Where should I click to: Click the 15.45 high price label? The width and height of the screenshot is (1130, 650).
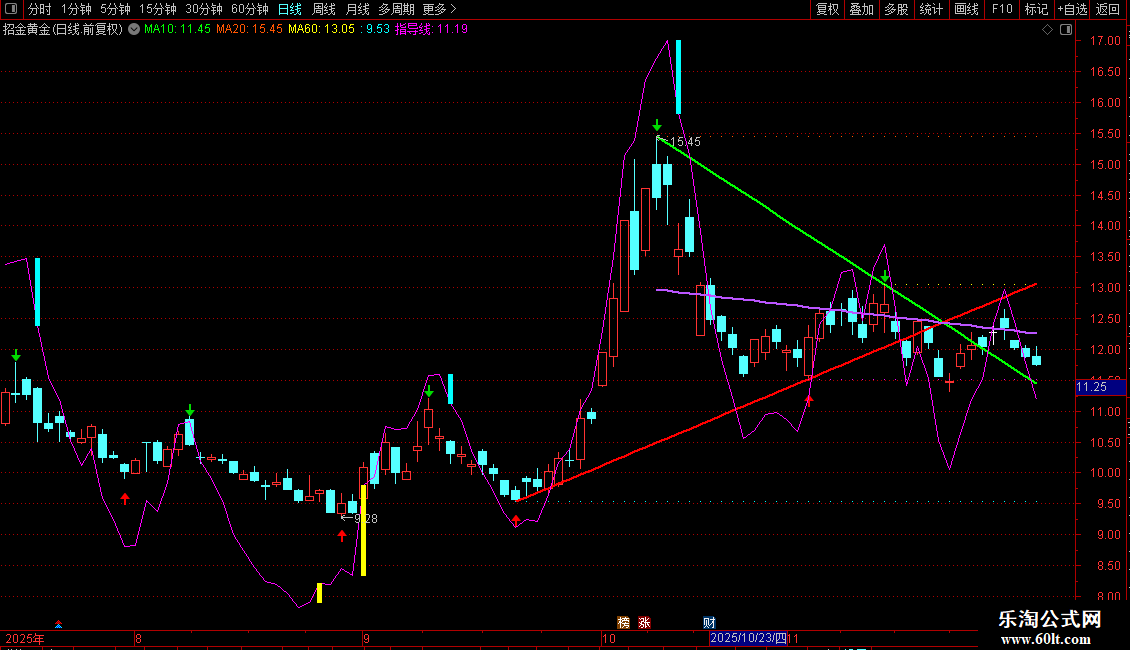(x=685, y=142)
